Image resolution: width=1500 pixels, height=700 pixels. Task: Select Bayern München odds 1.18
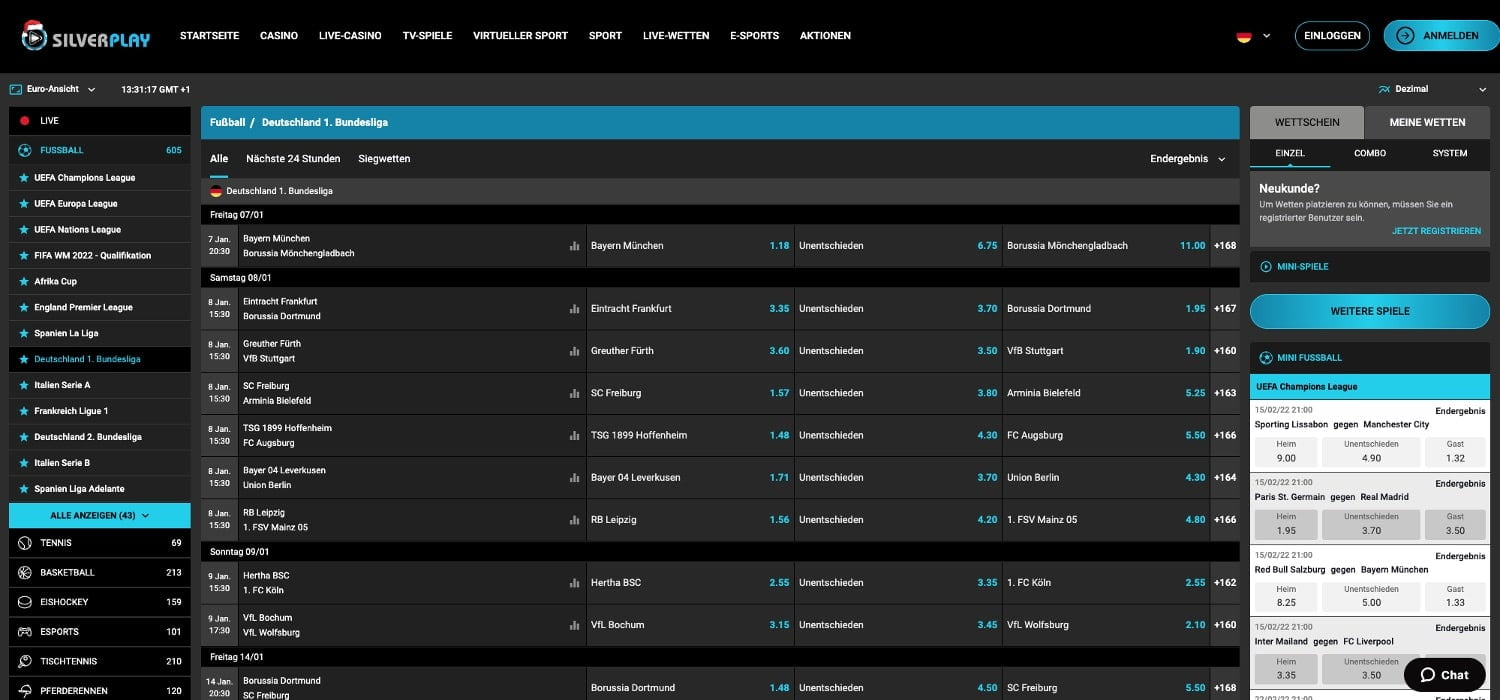(x=690, y=246)
